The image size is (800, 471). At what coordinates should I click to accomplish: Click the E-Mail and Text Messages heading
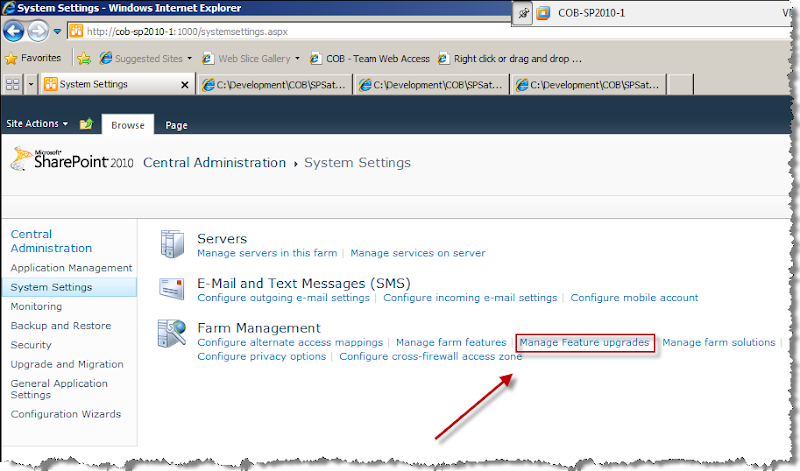tap(304, 283)
